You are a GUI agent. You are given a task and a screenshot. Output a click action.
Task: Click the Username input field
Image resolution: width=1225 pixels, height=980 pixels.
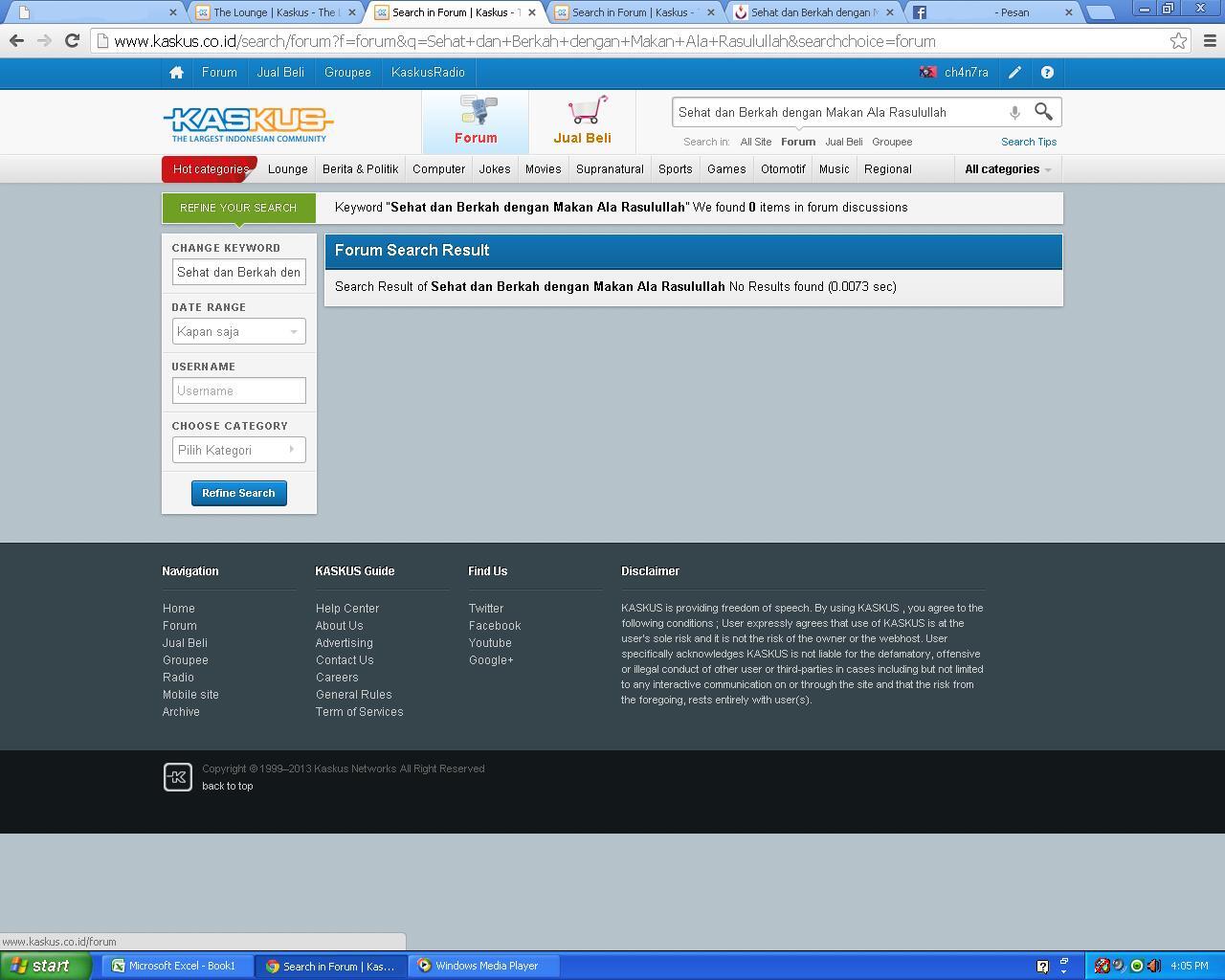point(239,390)
